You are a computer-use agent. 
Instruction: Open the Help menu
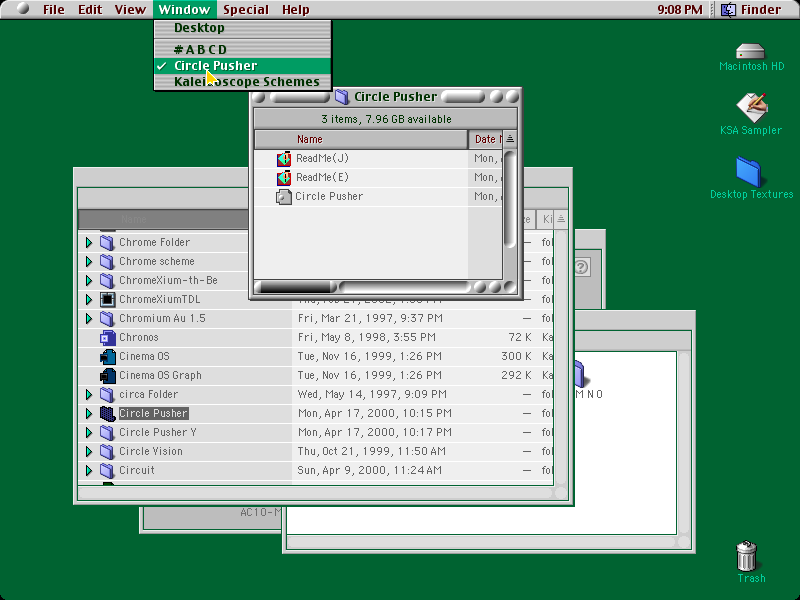point(295,9)
